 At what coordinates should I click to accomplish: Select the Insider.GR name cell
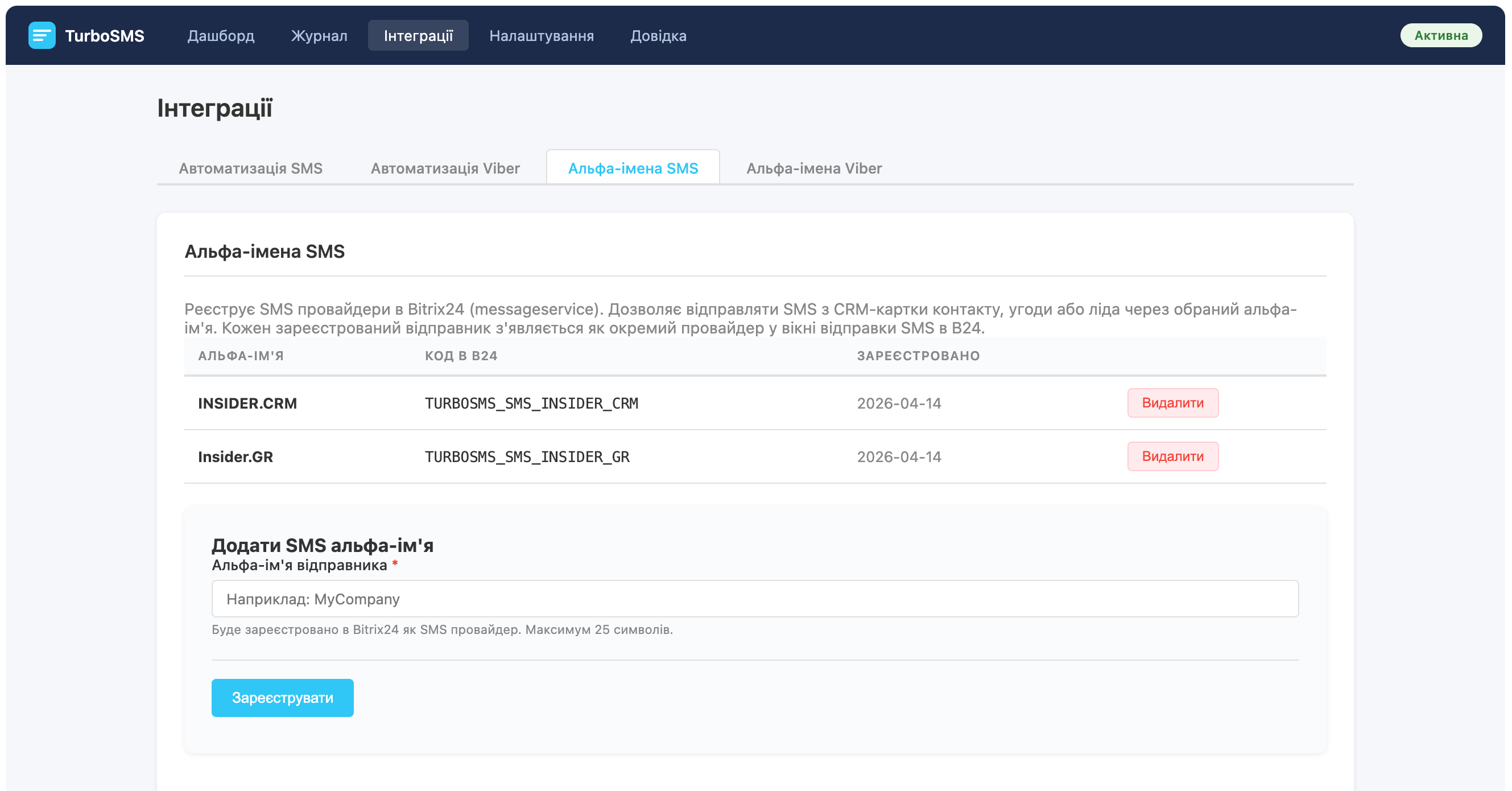pos(236,457)
